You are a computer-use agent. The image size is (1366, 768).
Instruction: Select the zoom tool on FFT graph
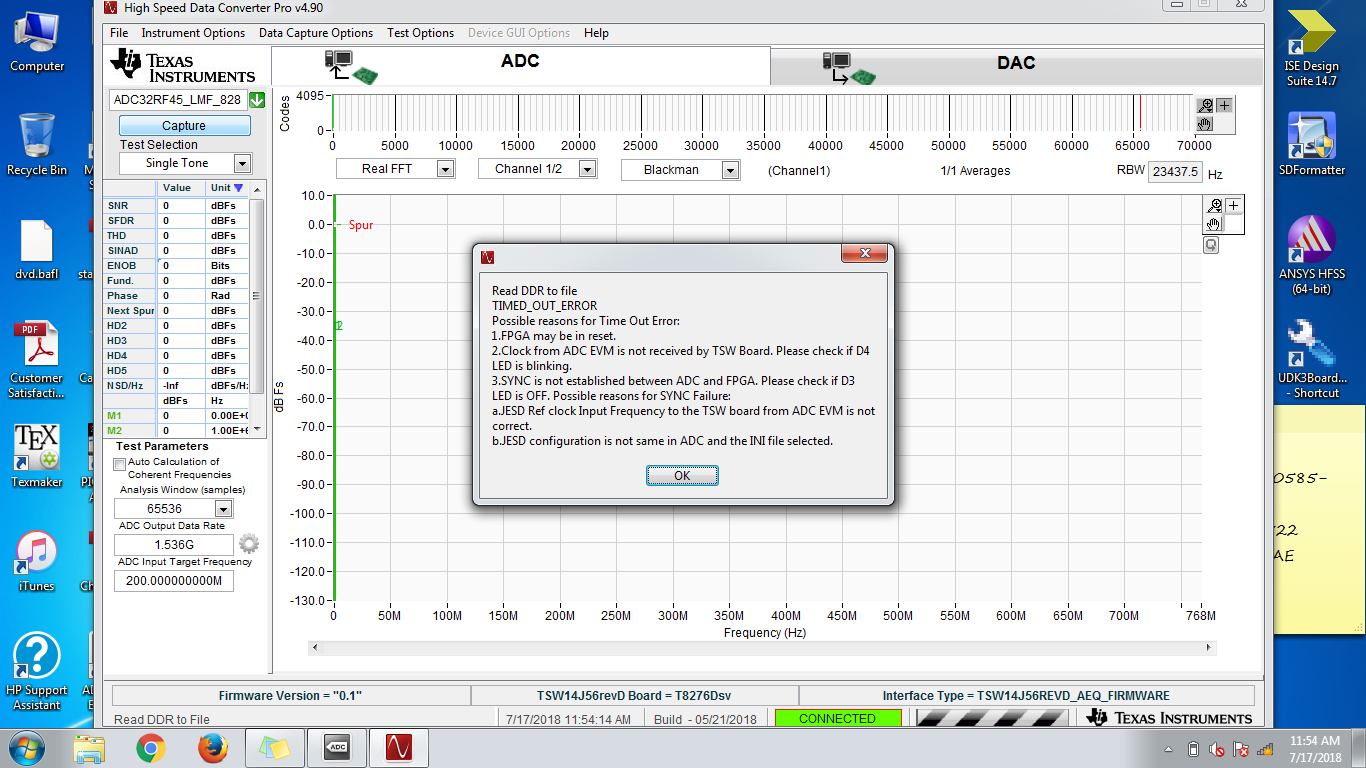pyautogui.click(x=1216, y=206)
